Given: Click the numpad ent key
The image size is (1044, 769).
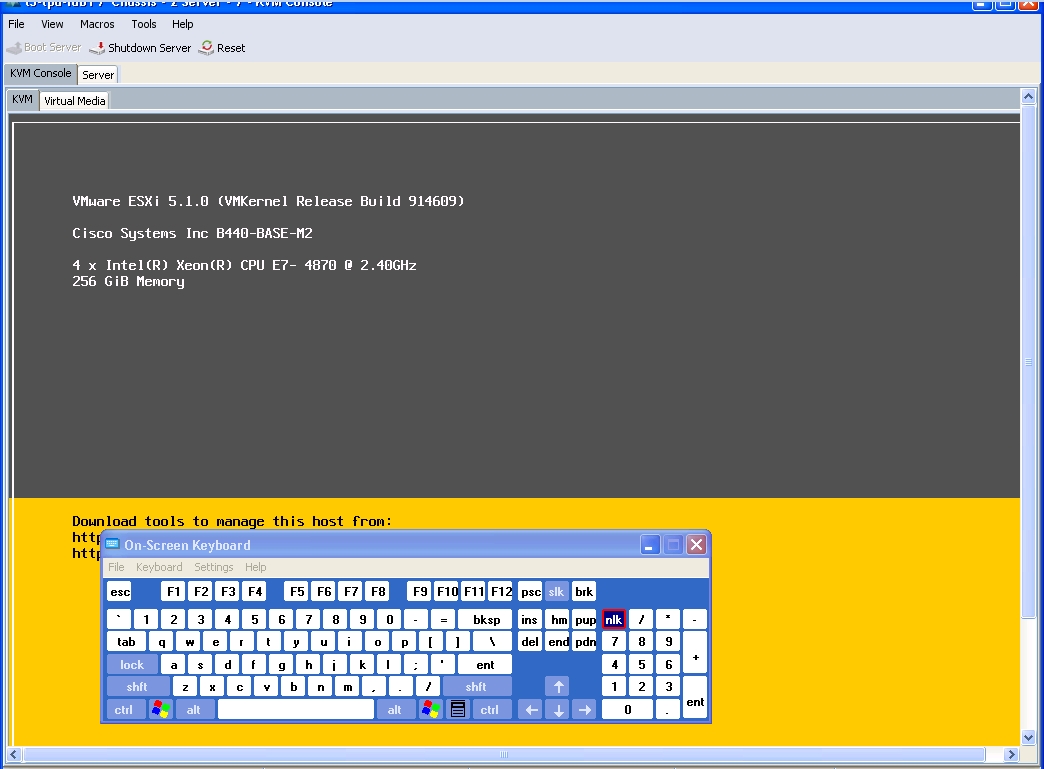Looking at the screenshot, I should pyautogui.click(x=695, y=698).
